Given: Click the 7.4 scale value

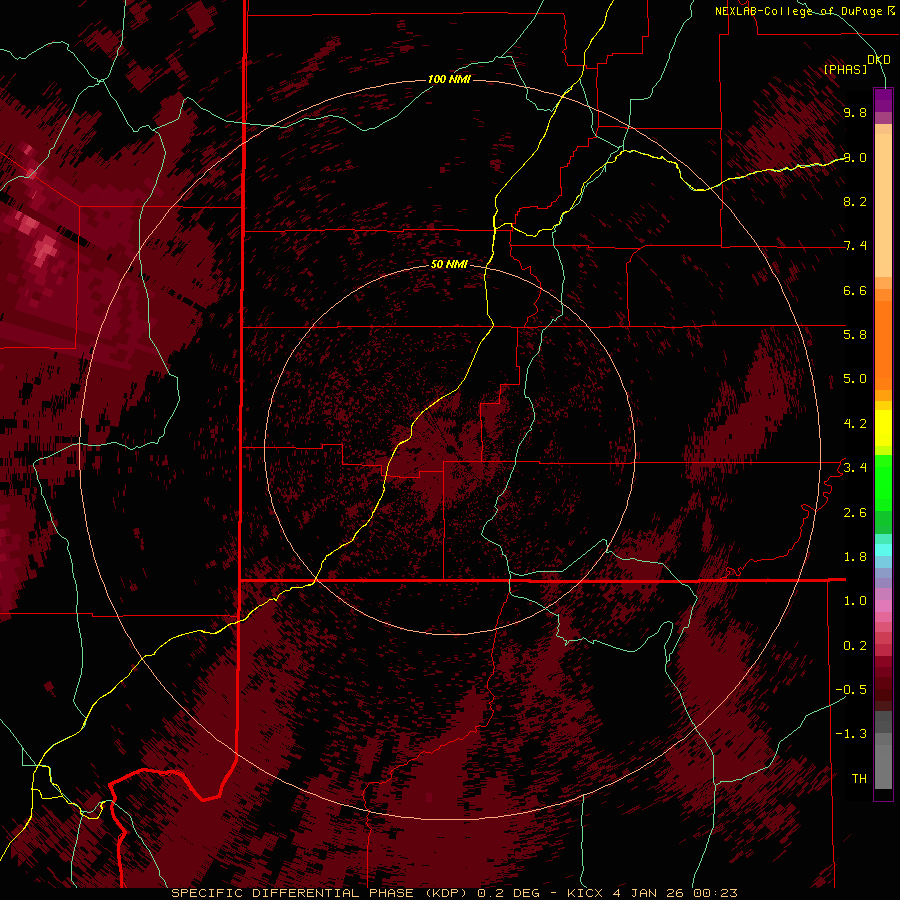Looking at the screenshot, I should [x=855, y=246].
